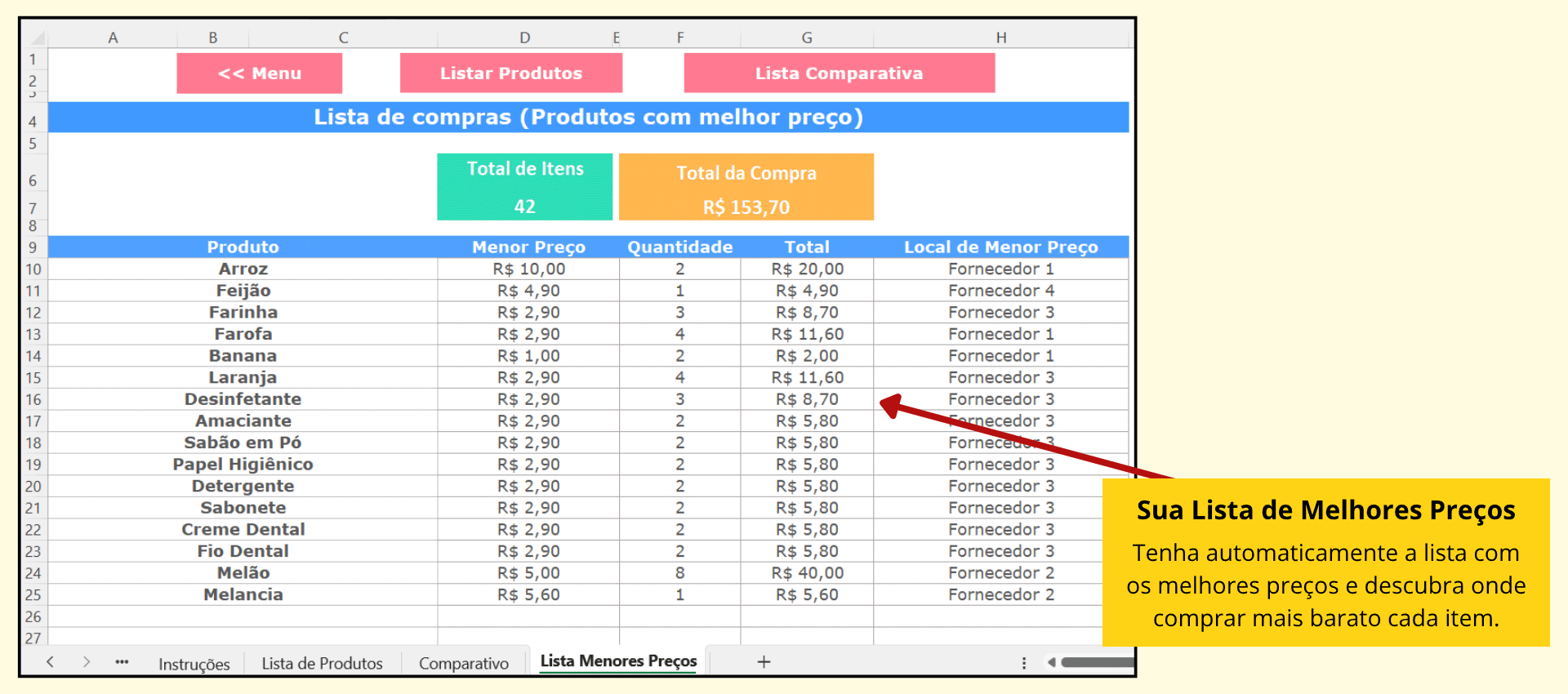Image resolution: width=1568 pixels, height=694 pixels.
Task: Select the Lista Menores Preços tab
Action: [618, 661]
